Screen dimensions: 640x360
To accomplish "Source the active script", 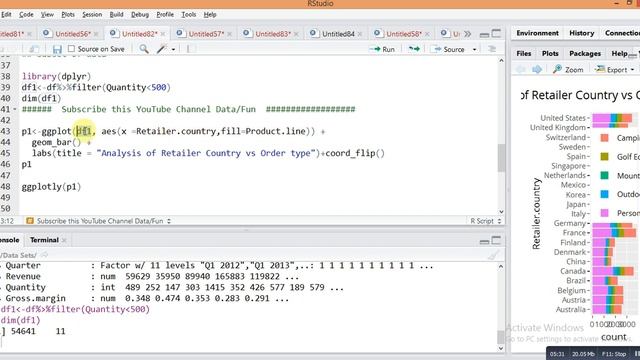I will [449, 49].
